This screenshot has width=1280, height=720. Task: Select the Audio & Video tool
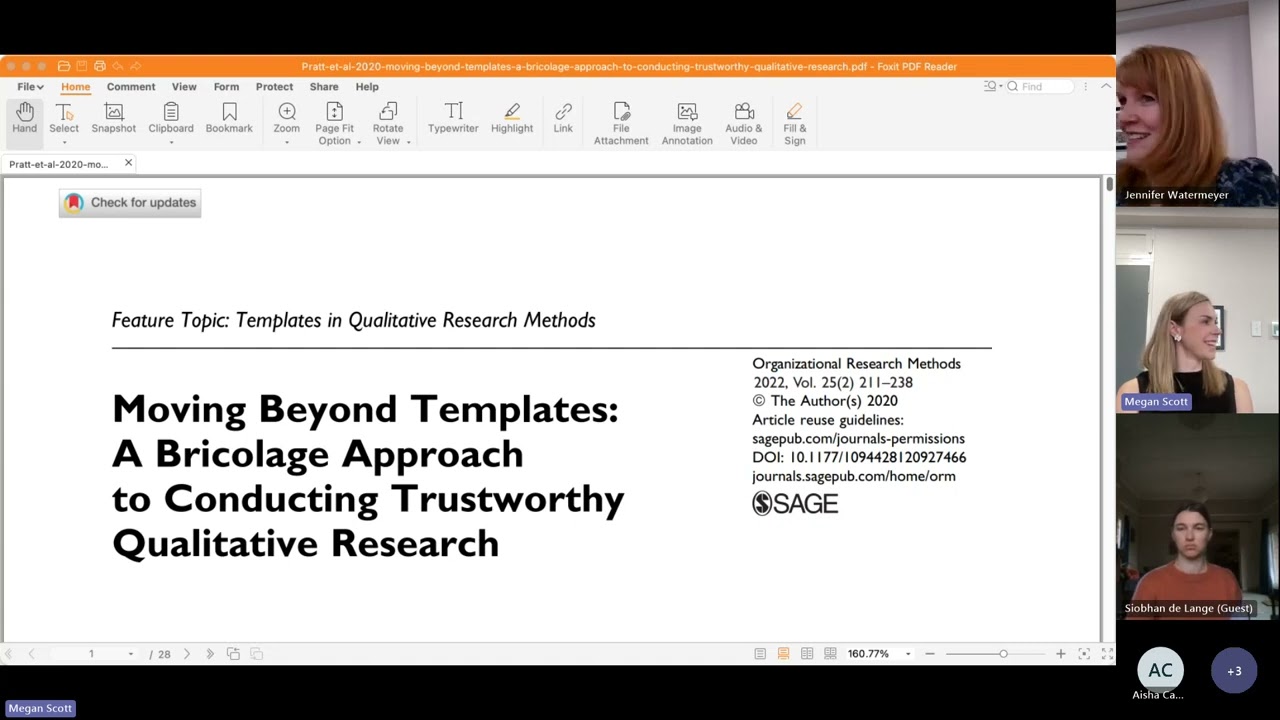click(x=744, y=122)
